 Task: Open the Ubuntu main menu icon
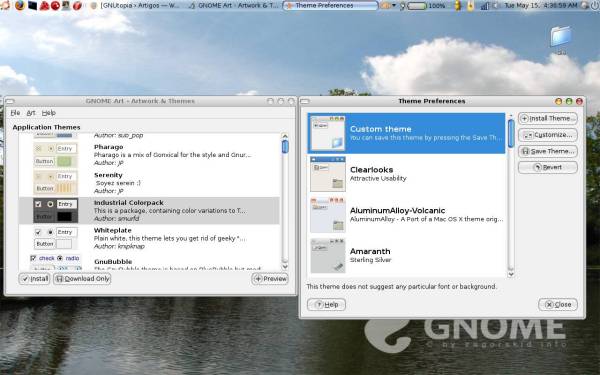click(5, 5)
